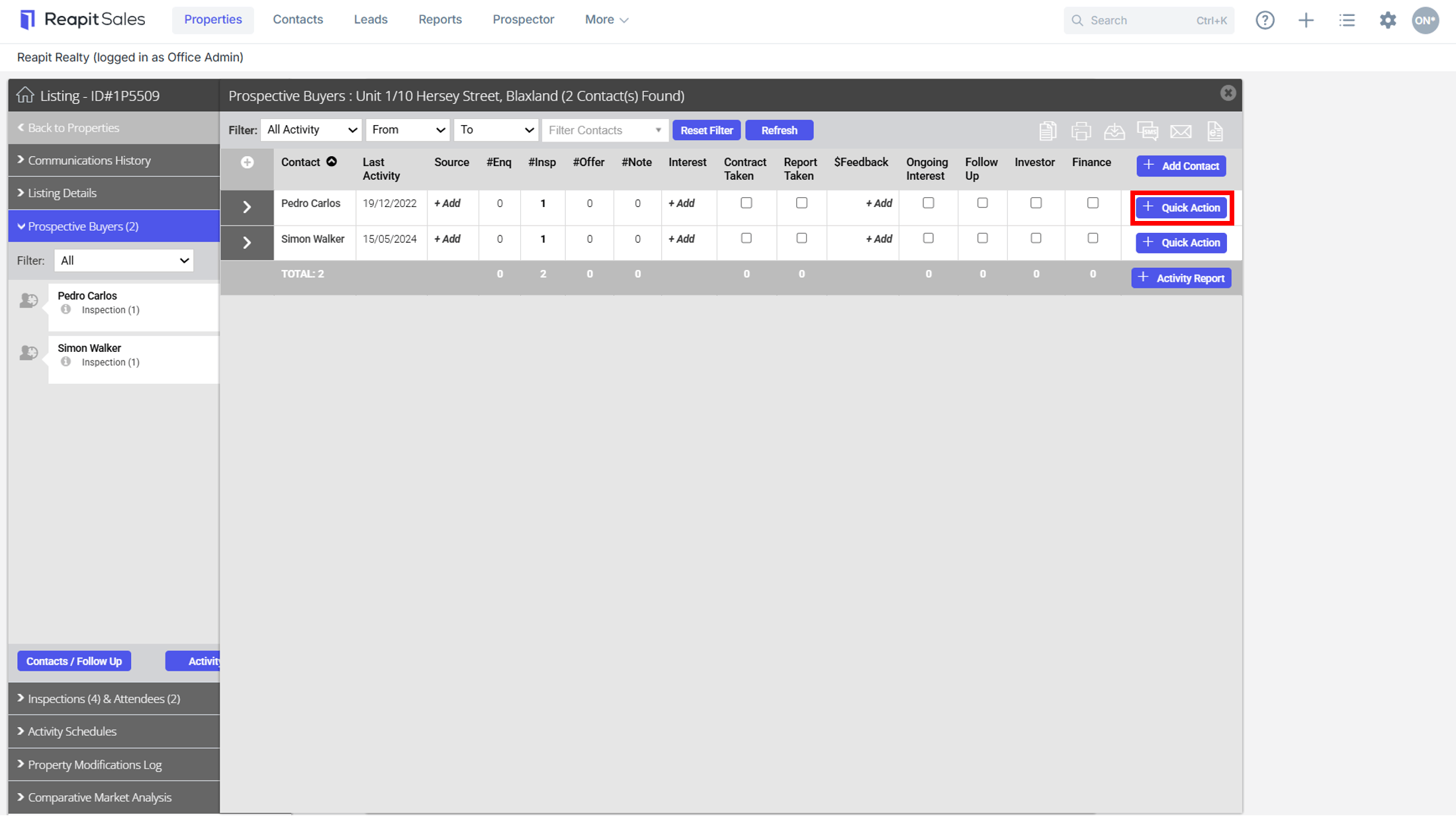1456x819 pixels.
Task: Open the settings gear icon
Action: click(1388, 20)
